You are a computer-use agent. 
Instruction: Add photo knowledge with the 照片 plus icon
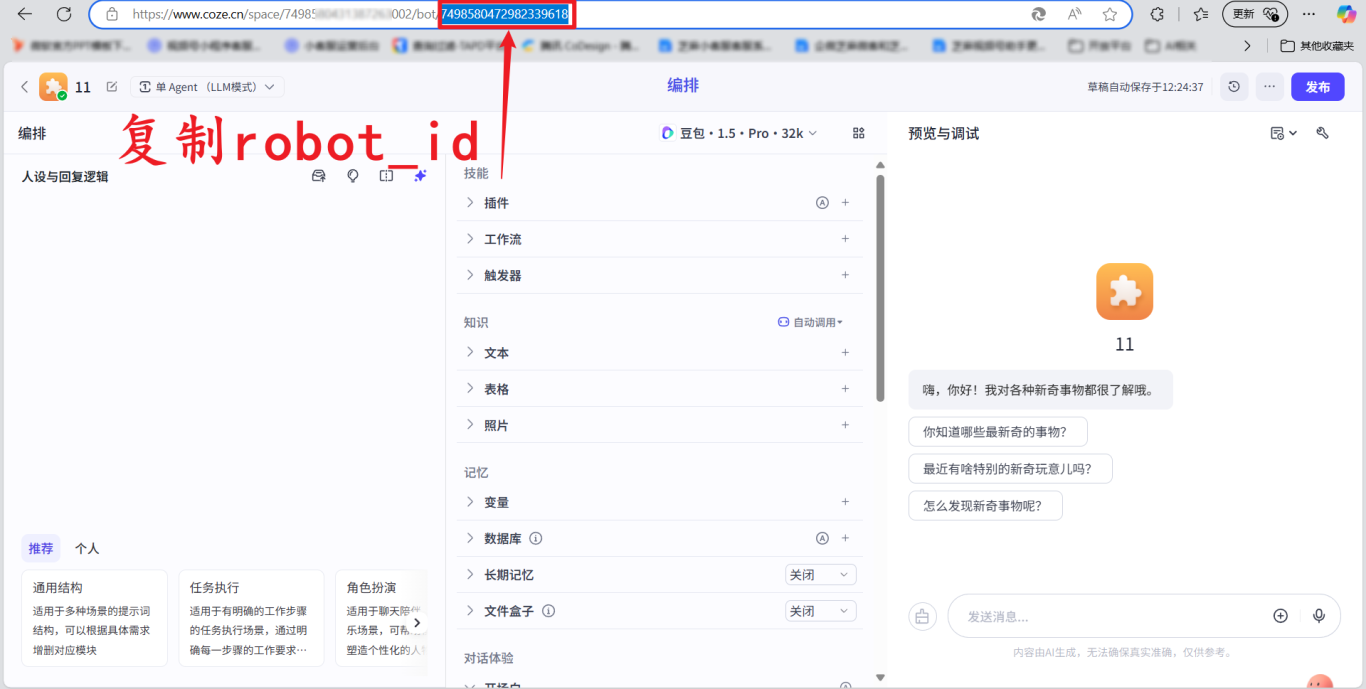click(845, 424)
